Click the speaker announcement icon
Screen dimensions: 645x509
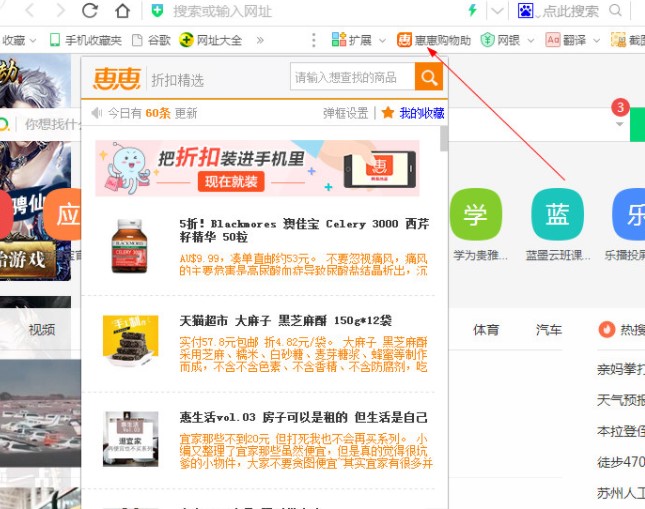[x=97, y=113]
